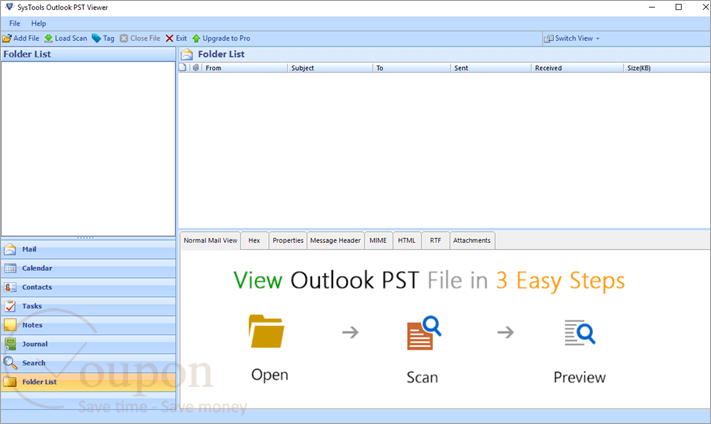Click the Load Scan toolbar button

click(x=65, y=39)
